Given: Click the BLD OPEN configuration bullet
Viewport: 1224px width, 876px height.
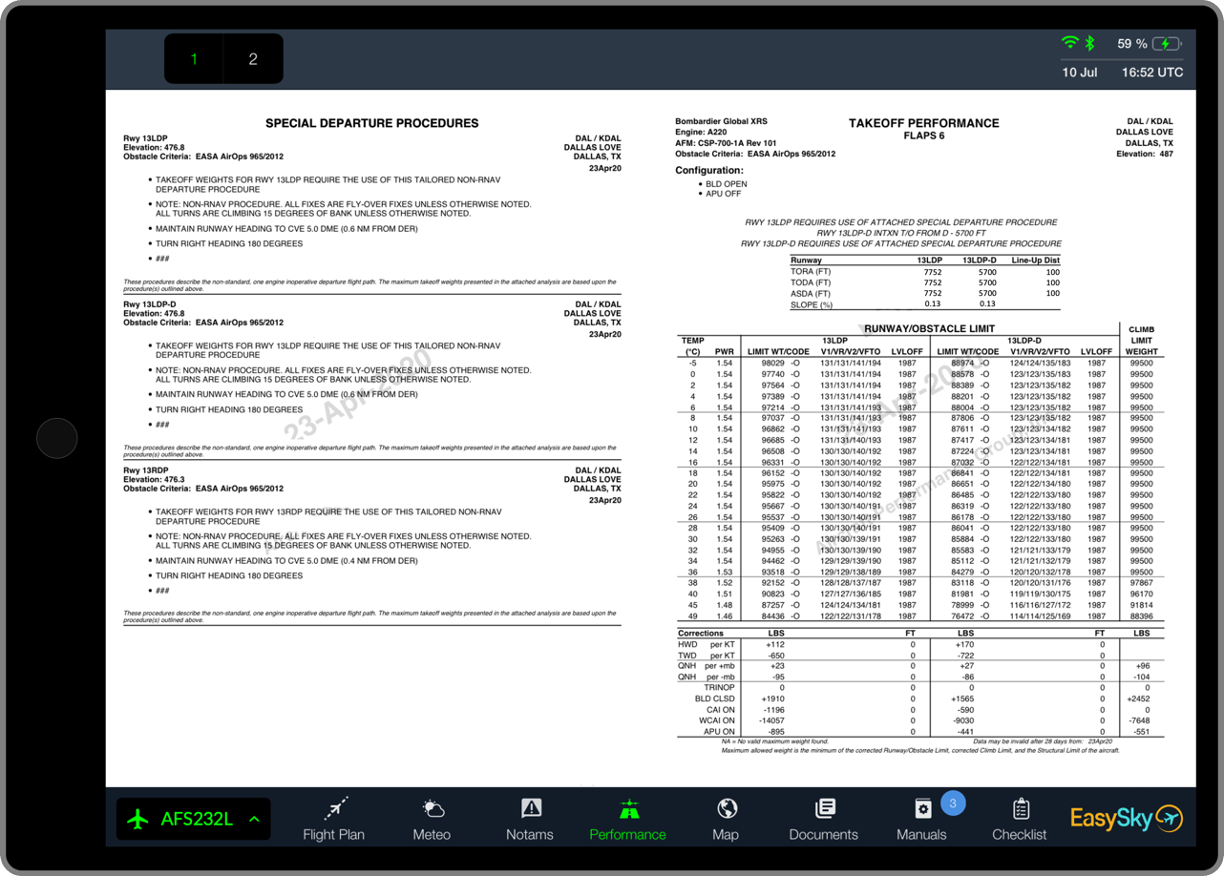Looking at the screenshot, I should (x=726, y=184).
